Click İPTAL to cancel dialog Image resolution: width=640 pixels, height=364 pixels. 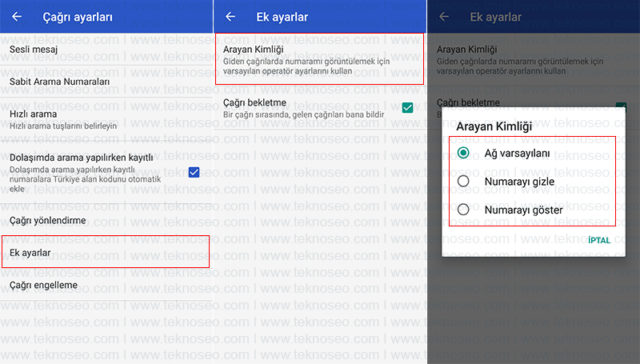pyautogui.click(x=599, y=240)
